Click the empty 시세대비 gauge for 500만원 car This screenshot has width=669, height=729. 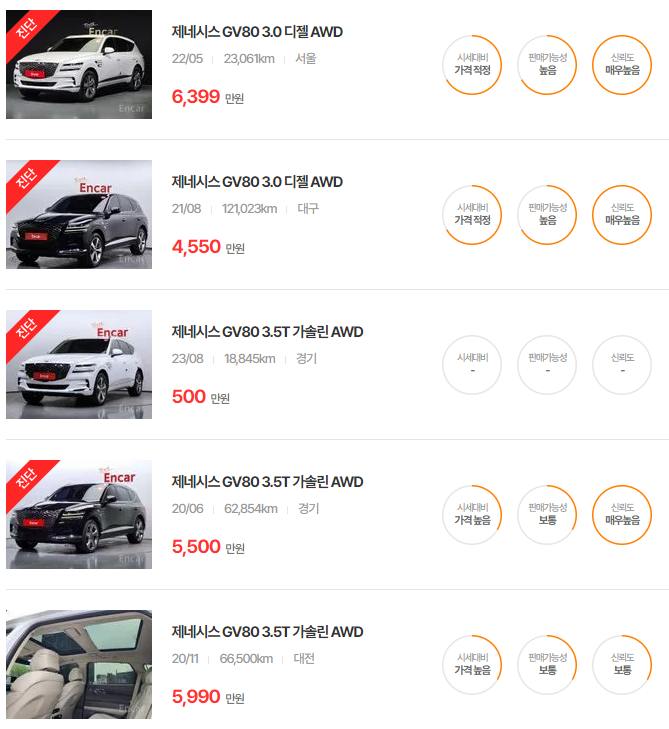(x=472, y=365)
